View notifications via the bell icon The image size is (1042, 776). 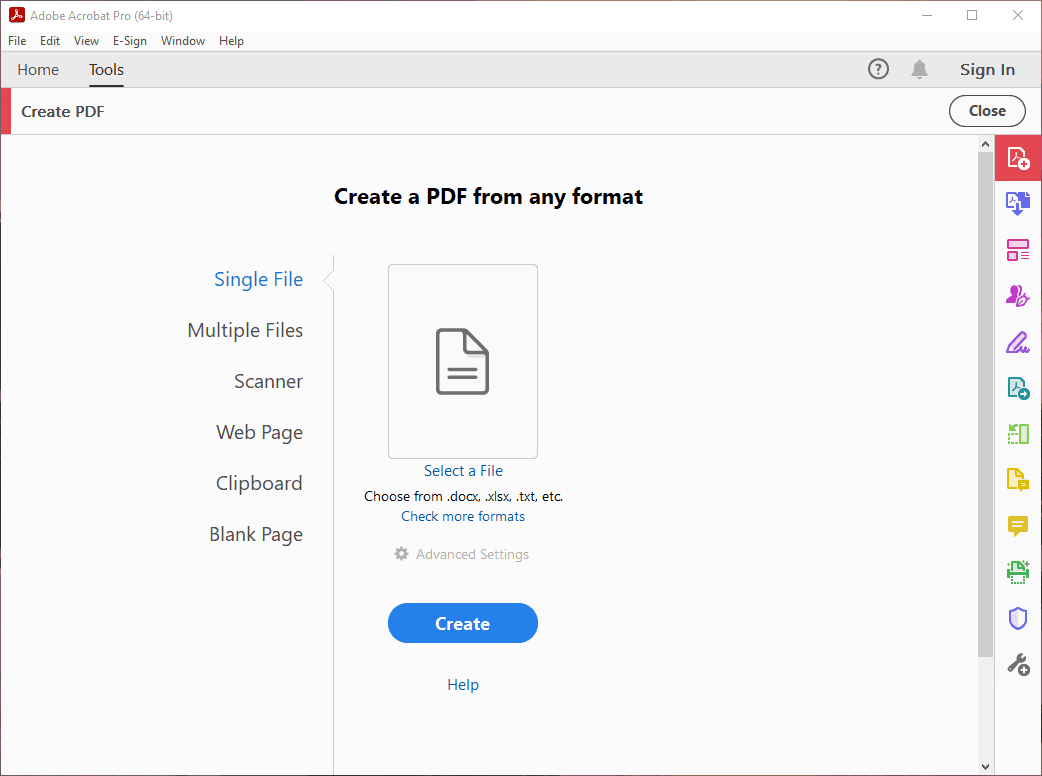[x=919, y=69]
